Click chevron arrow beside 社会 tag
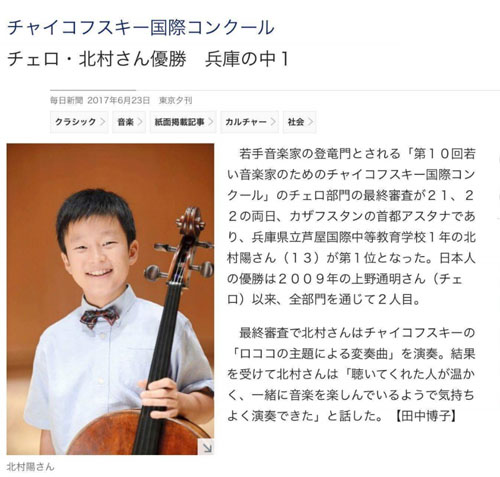Image resolution: width=500 pixels, height=477 pixels. [x=311, y=122]
